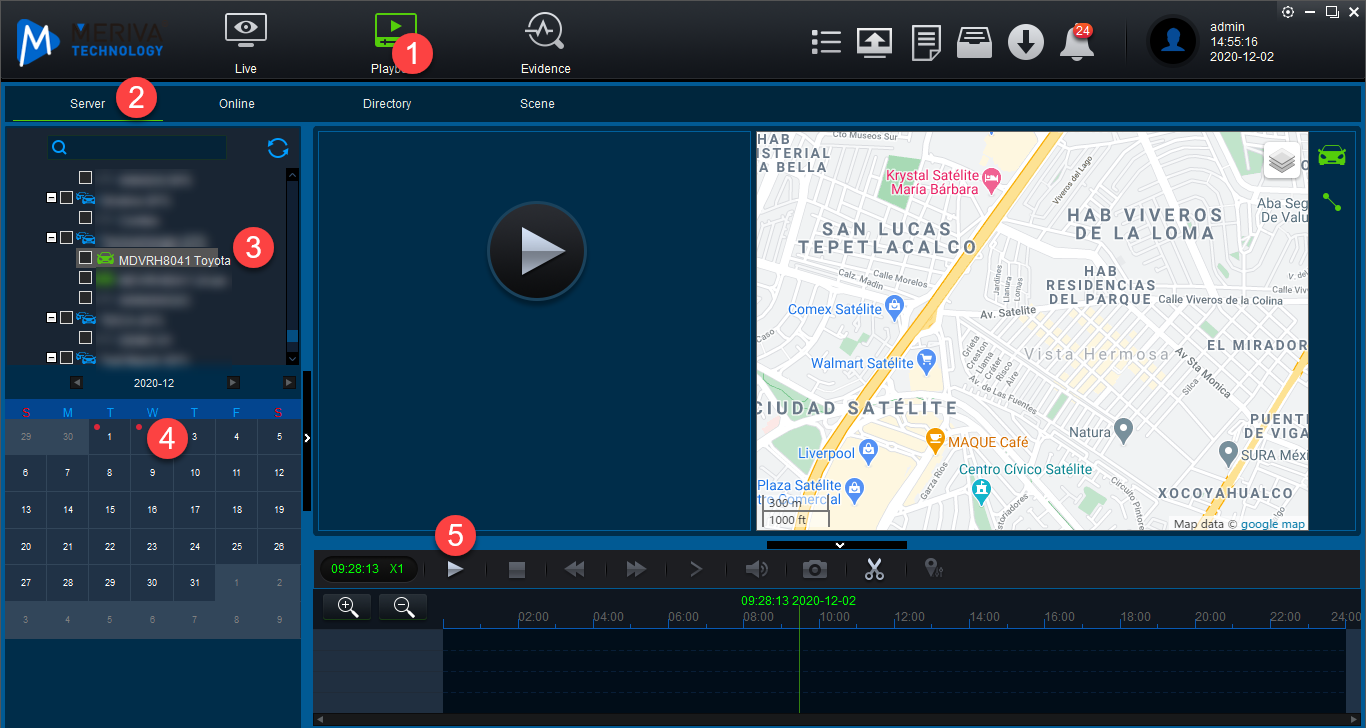
Task: Tick the topmost checkbox in the device tree
Action: 86,178
